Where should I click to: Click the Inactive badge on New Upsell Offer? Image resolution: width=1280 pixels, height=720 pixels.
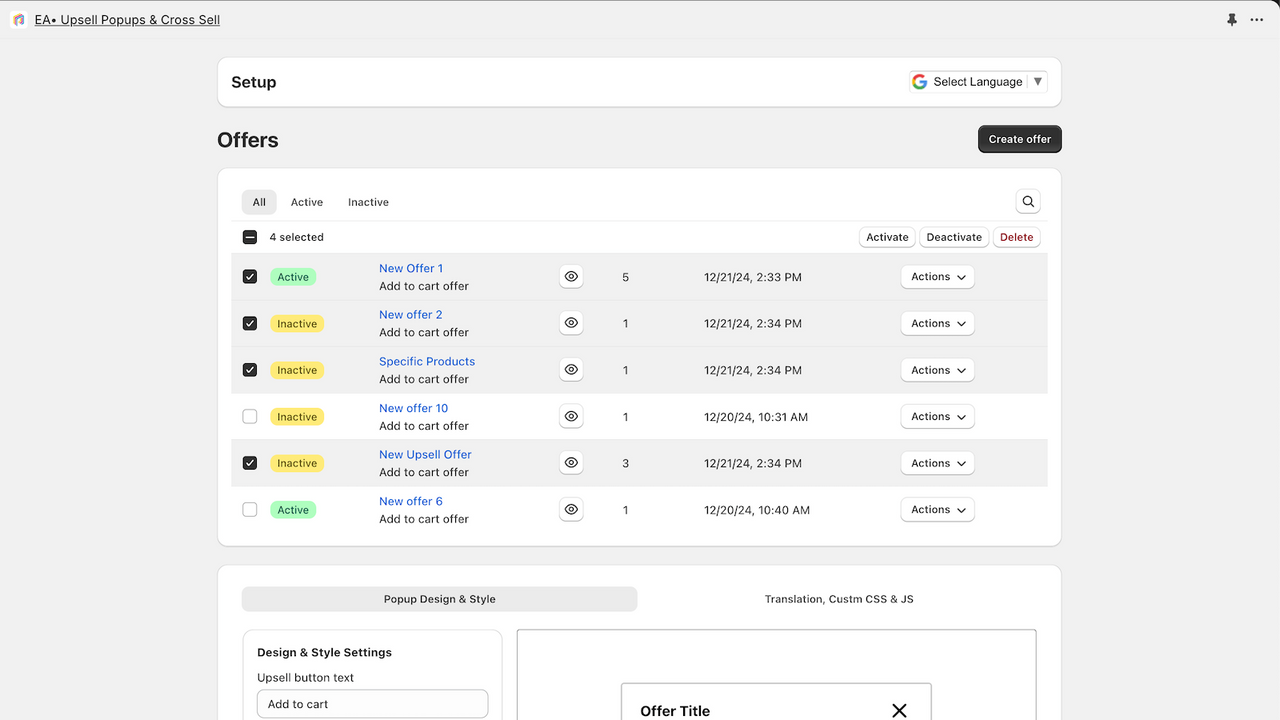297,463
